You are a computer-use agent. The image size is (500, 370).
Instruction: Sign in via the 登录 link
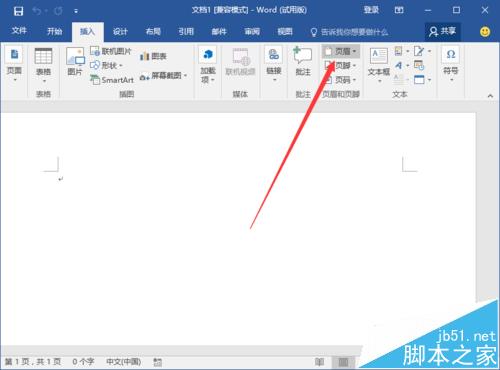(371, 10)
